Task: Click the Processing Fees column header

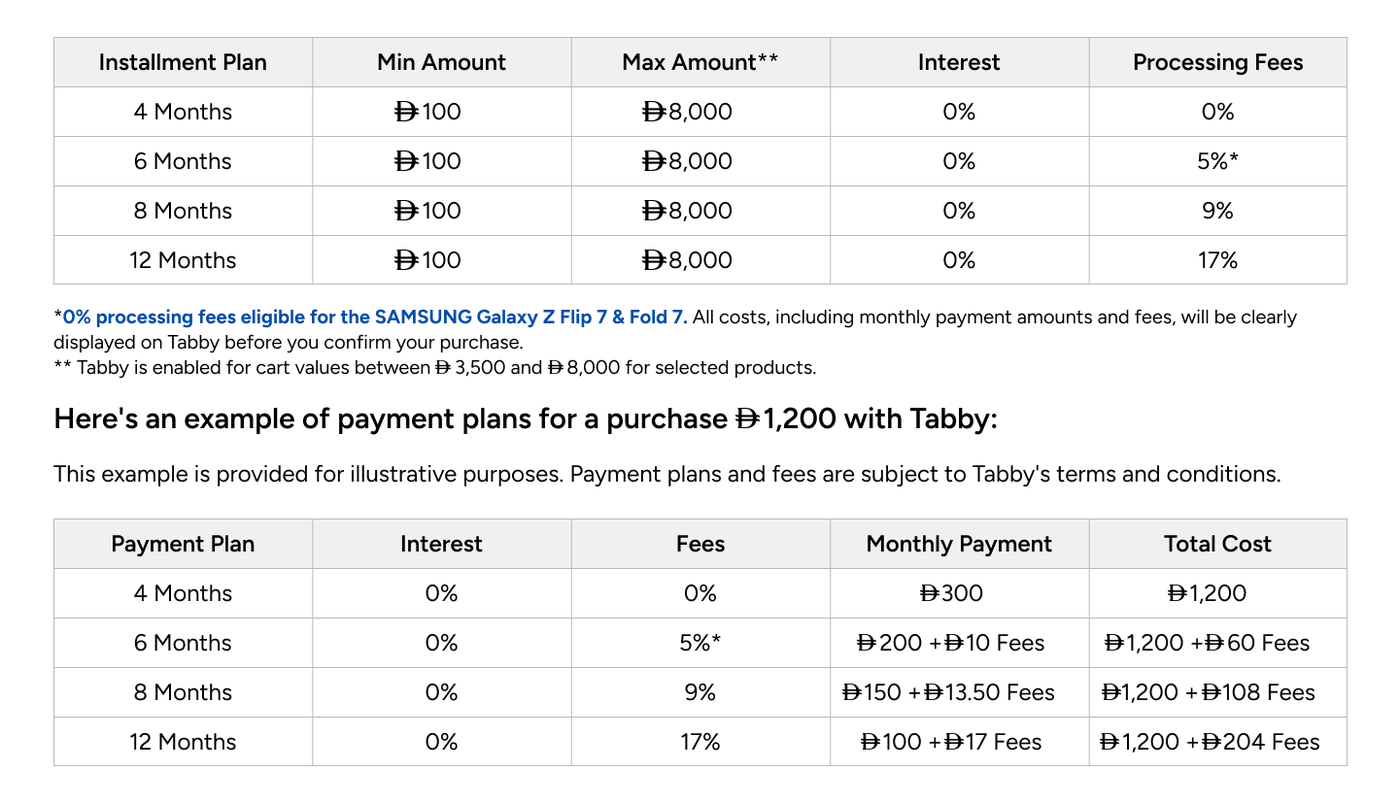Action: click(x=1217, y=62)
